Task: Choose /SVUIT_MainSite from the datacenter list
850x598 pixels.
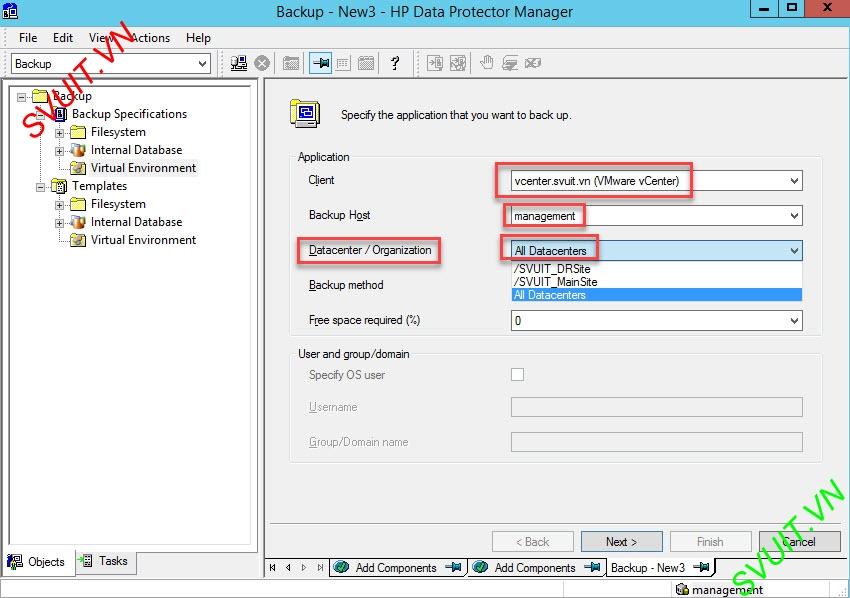Action: [656, 282]
